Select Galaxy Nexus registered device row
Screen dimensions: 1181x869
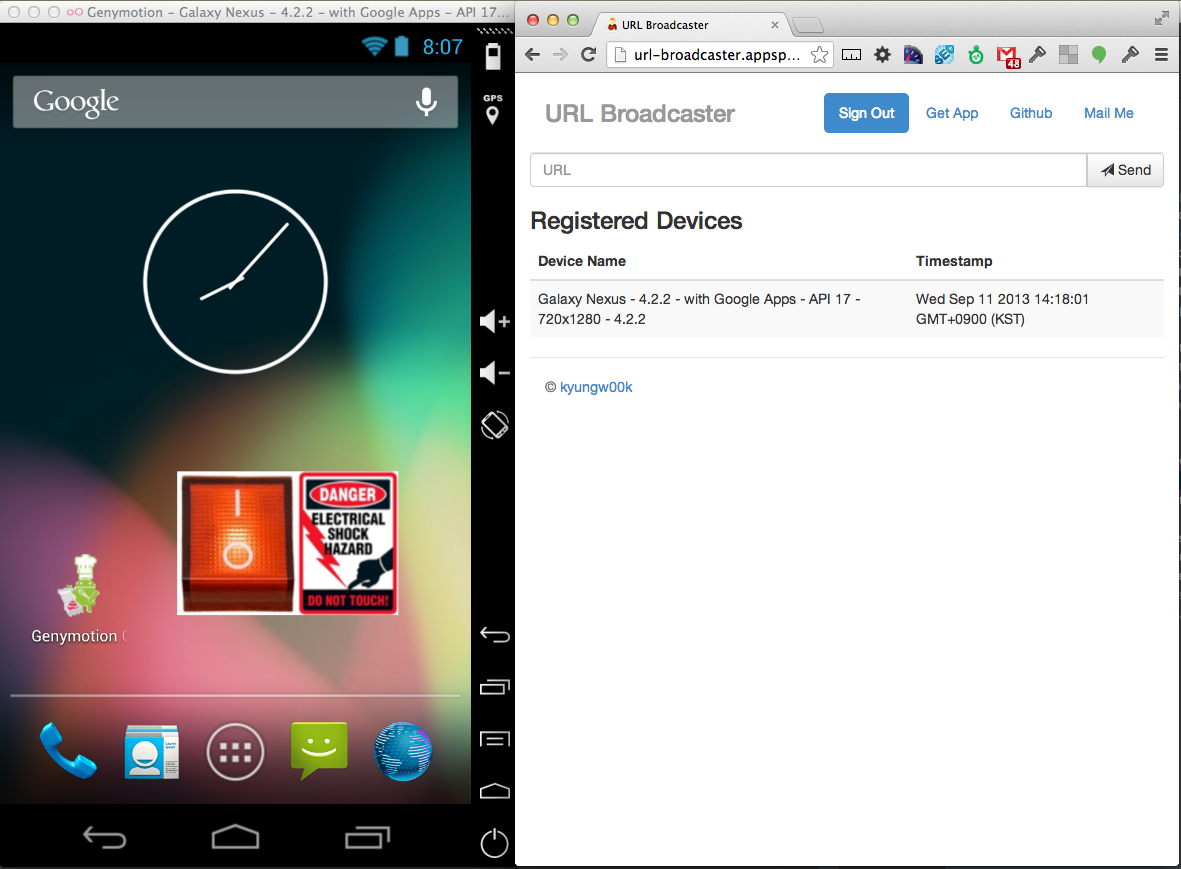(847, 309)
